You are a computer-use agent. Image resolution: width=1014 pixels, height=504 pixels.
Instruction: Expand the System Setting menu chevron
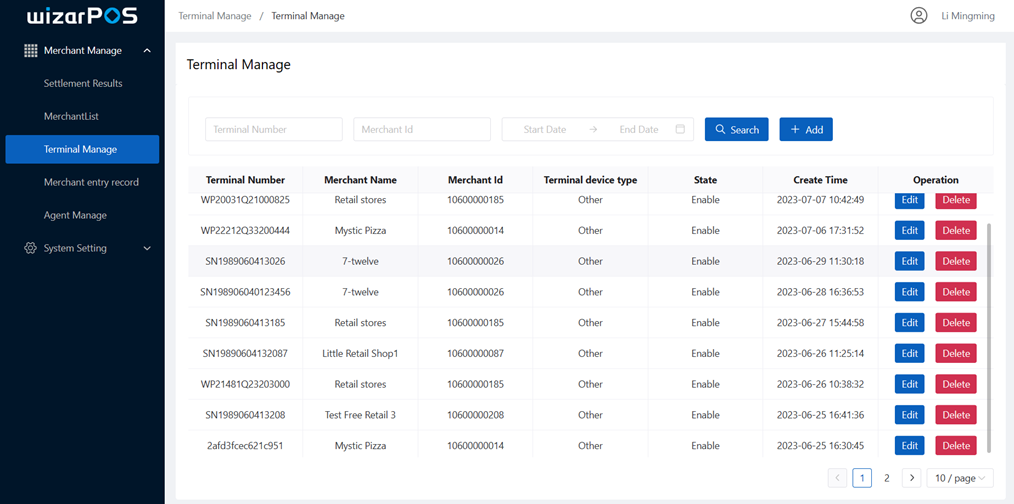(147, 248)
